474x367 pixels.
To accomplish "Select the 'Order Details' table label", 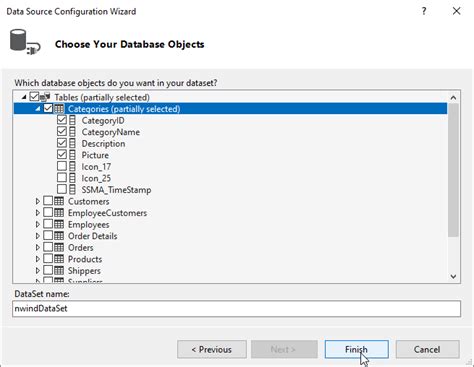I will pos(93,236).
